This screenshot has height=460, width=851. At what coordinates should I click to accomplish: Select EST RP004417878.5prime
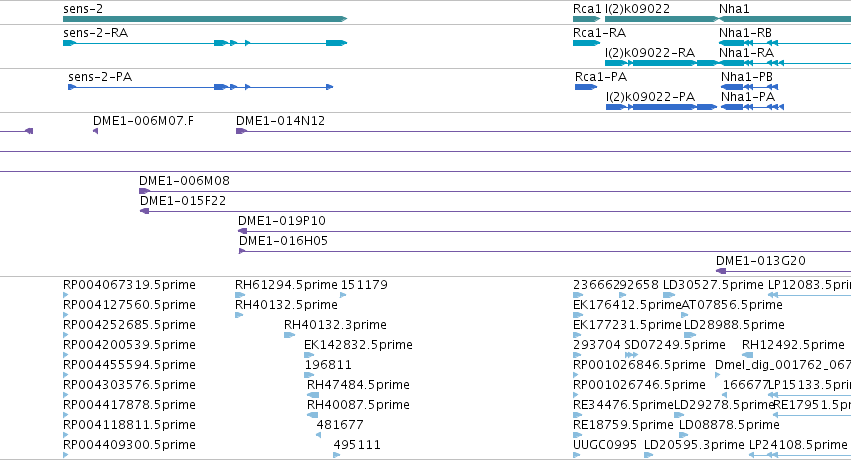click(x=129, y=405)
